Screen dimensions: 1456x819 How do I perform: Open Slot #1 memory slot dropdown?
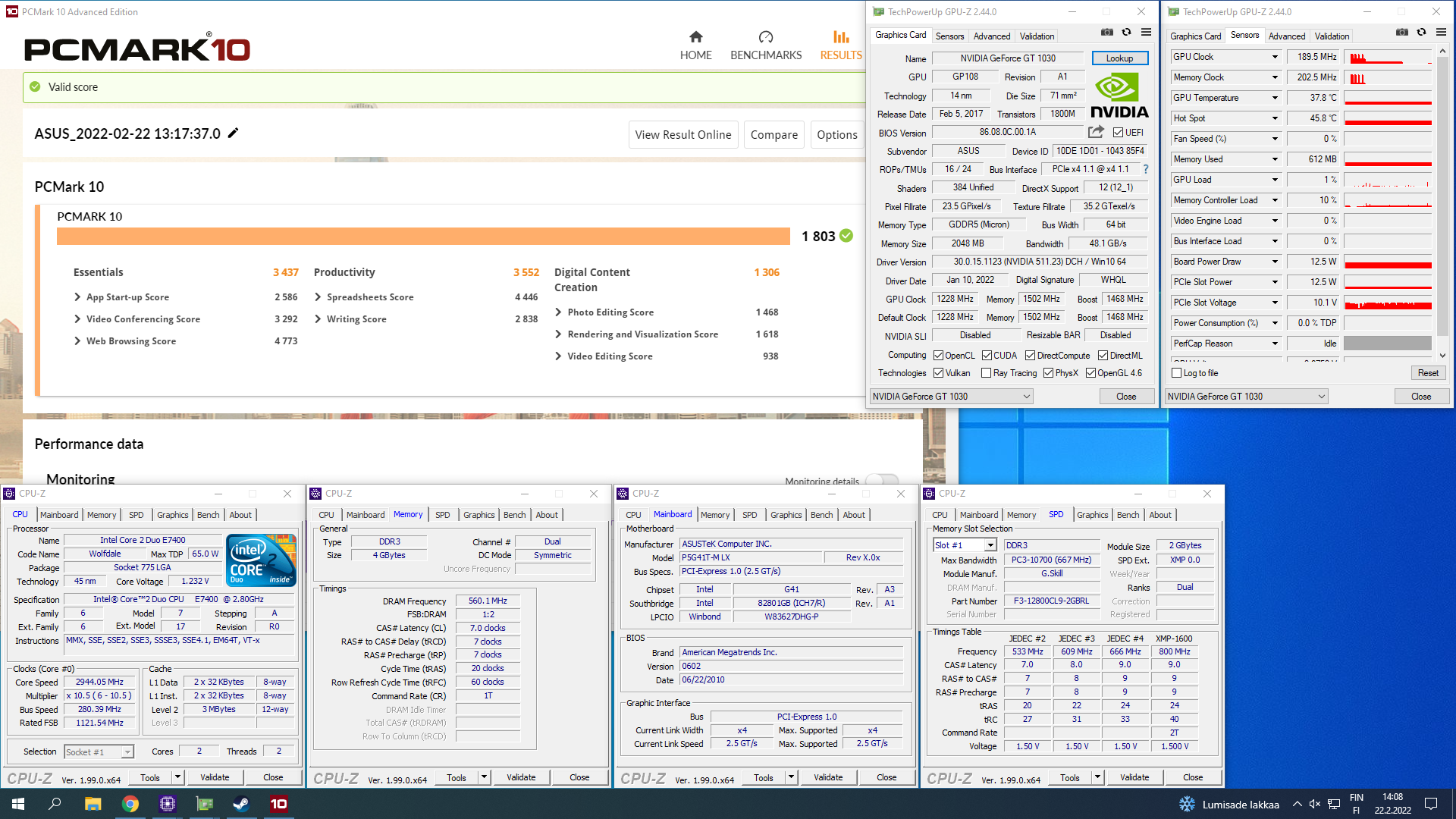click(x=990, y=545)
